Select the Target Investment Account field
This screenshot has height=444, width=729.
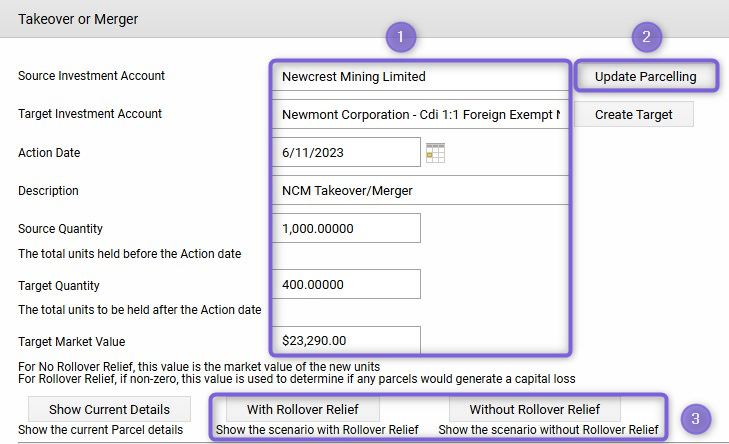pos(420,114)
